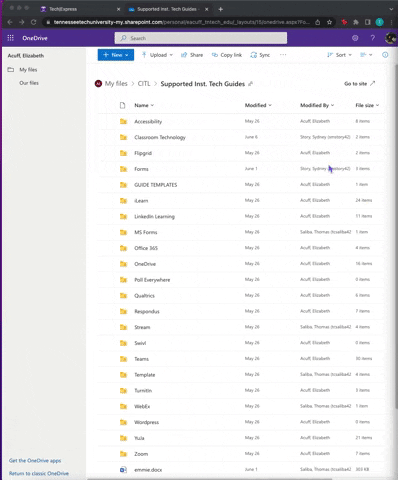398x480 pixels.
Task: Click the OneDrive search box
Action: pos(201,38)
